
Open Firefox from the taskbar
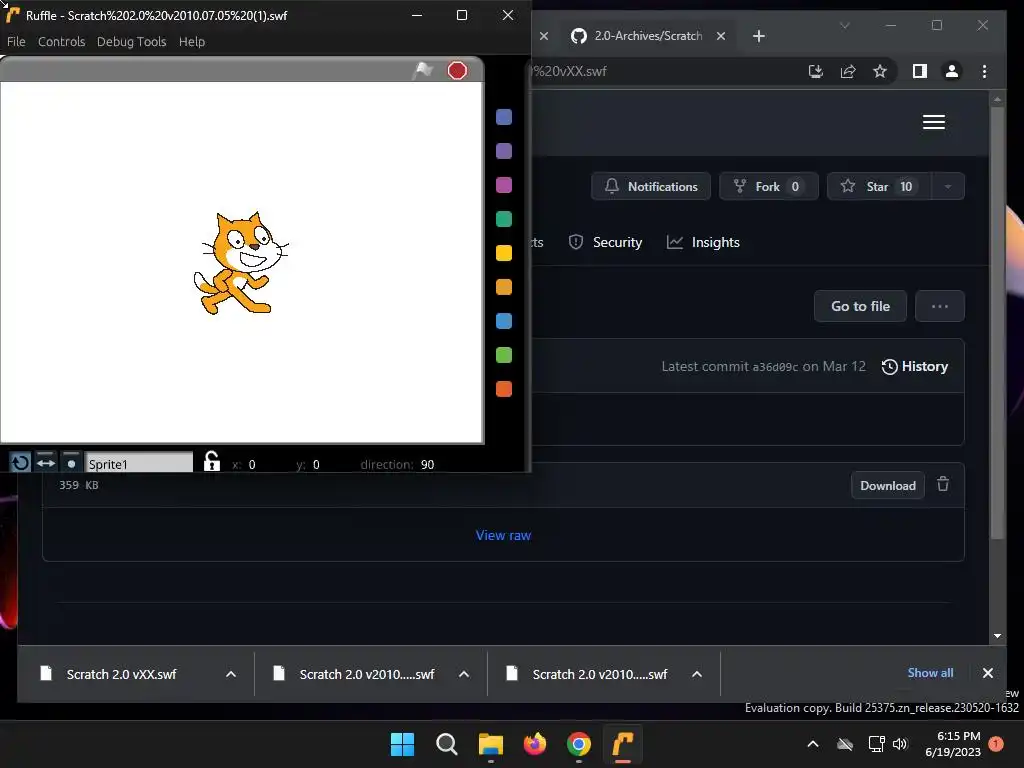tap(535, 744)
